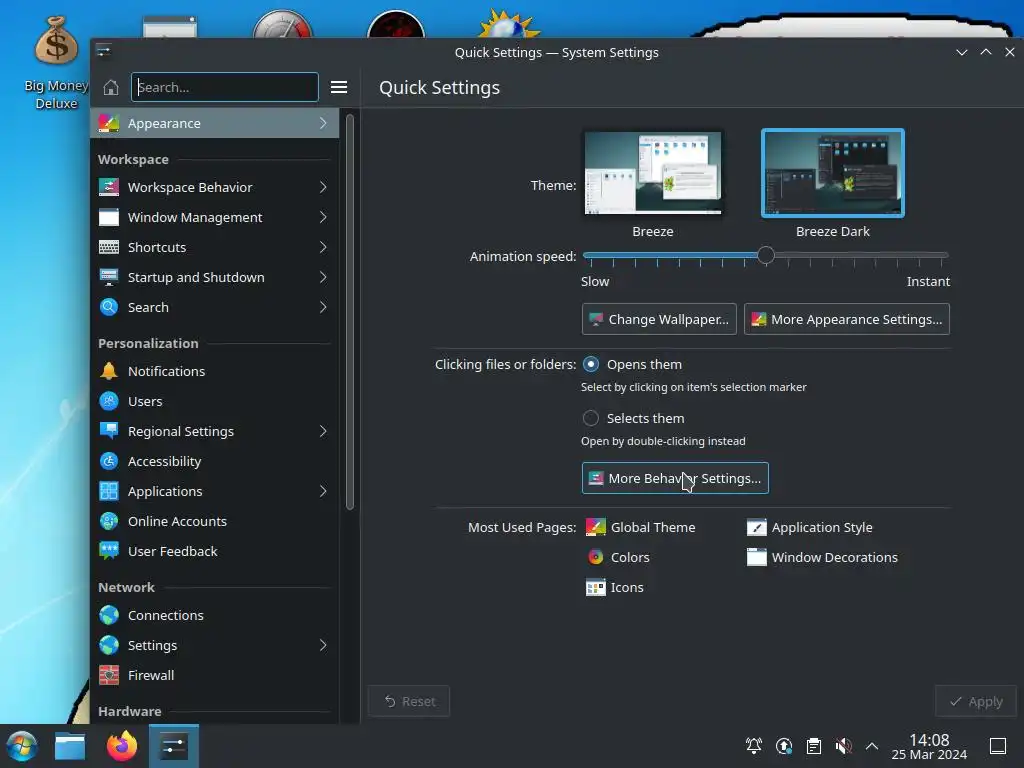Click the Online Accounts icon
The height and width of the screenshot is (768, 1024).
click(108, 522)
